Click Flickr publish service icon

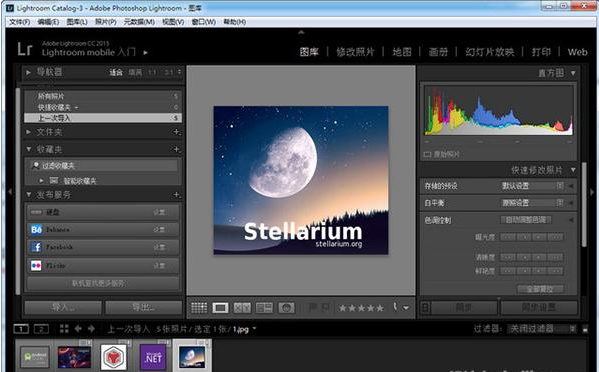tap(36, 265)
